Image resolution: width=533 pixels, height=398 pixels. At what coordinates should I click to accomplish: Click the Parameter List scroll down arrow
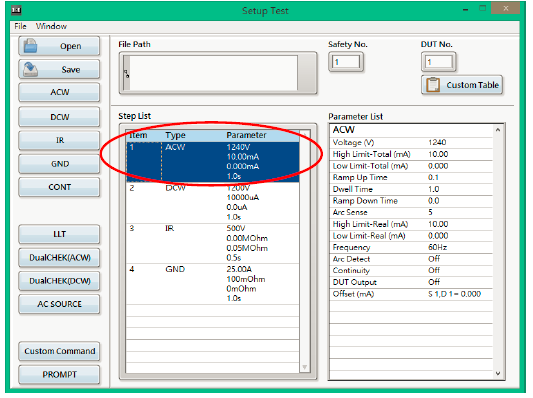click(498, 374)
